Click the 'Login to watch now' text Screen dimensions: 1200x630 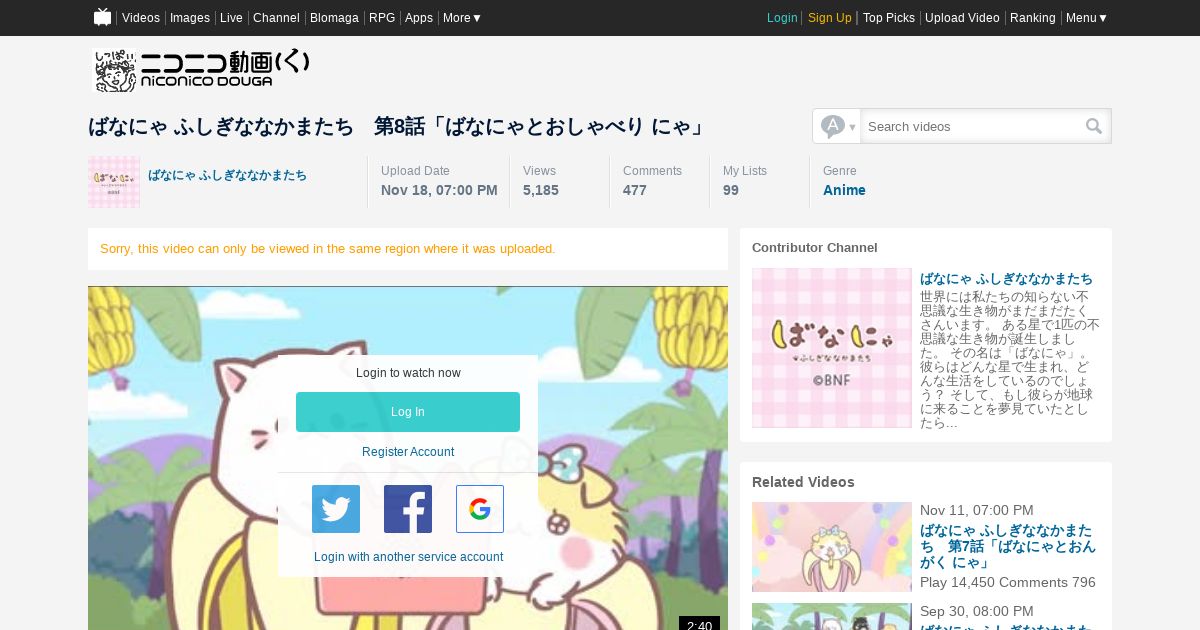click(408, 373)
